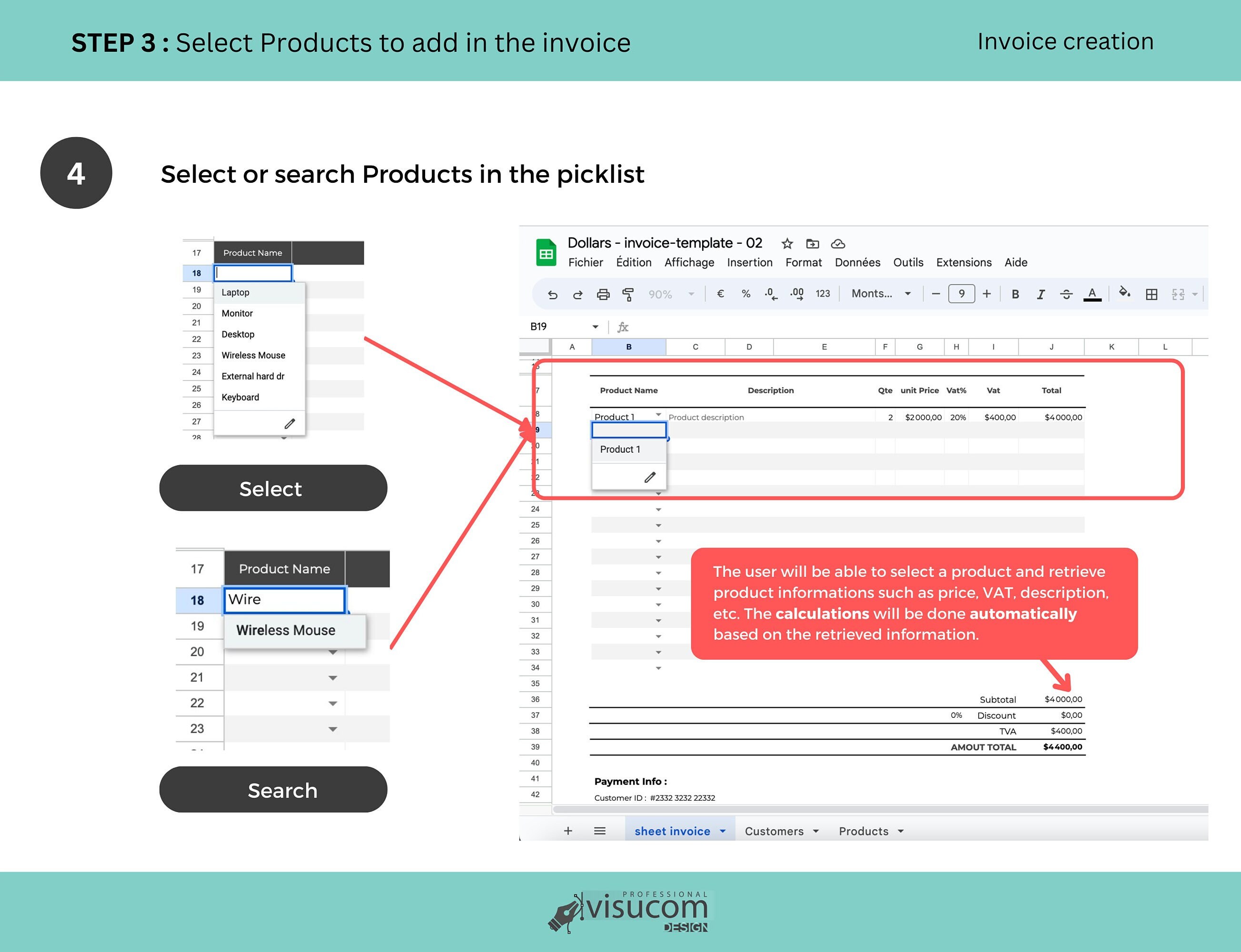Select the undo icon in the toolbar
Image resolution: width=1241 pixels, height=952 pixels.
pyautogui.click(x=553, y=294)
